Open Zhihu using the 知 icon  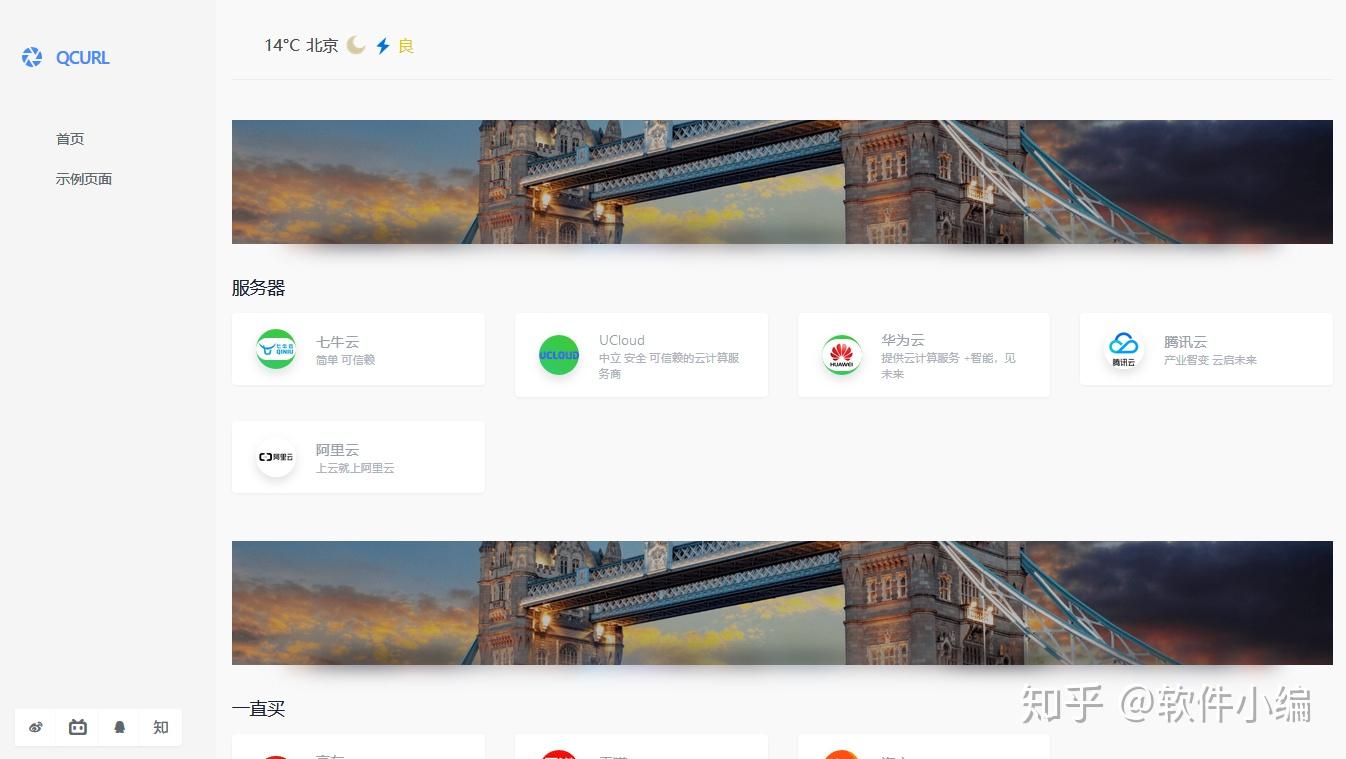pos(160,727)
